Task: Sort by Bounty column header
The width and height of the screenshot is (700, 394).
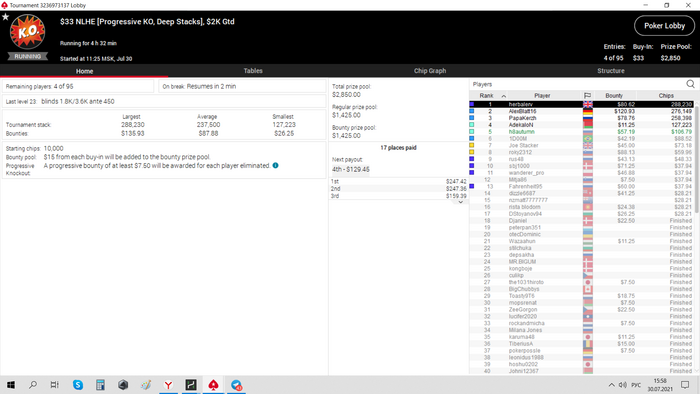Action: (614, 95)
